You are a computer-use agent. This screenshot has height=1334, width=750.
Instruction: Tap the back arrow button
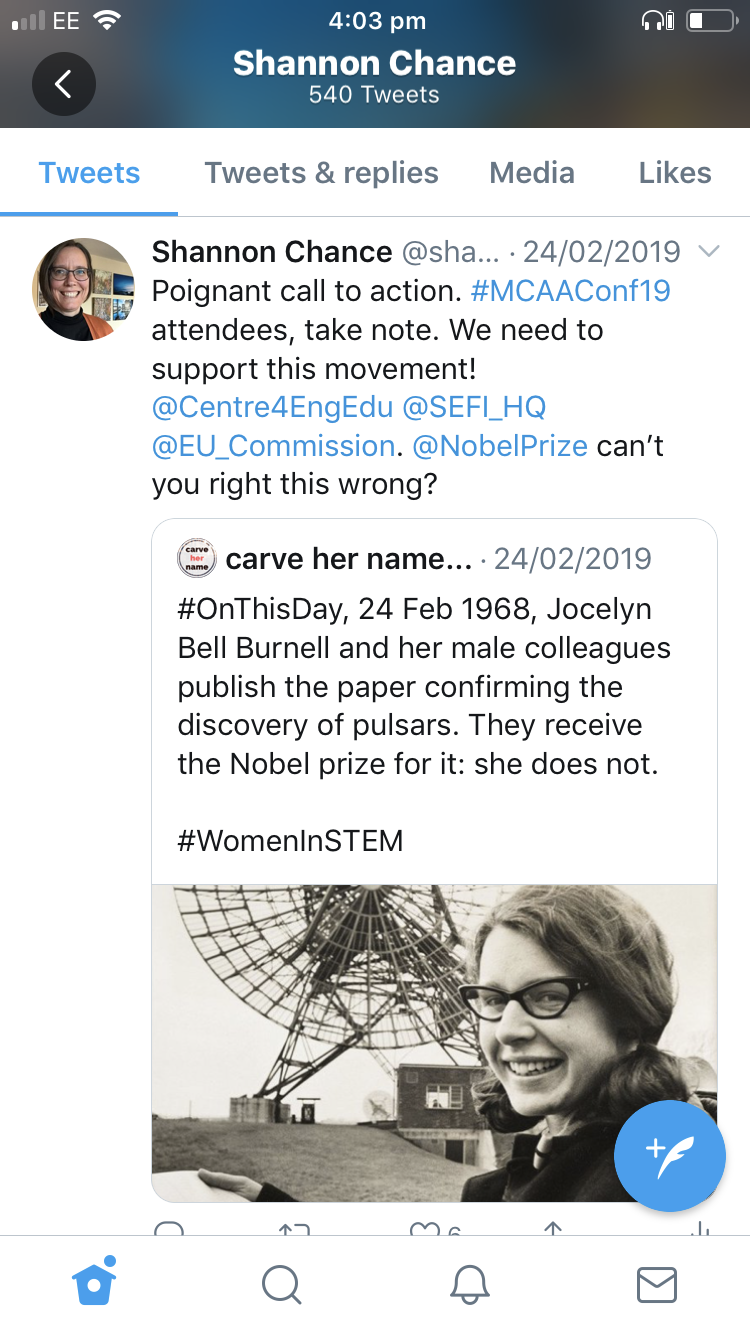pos(63,84)
